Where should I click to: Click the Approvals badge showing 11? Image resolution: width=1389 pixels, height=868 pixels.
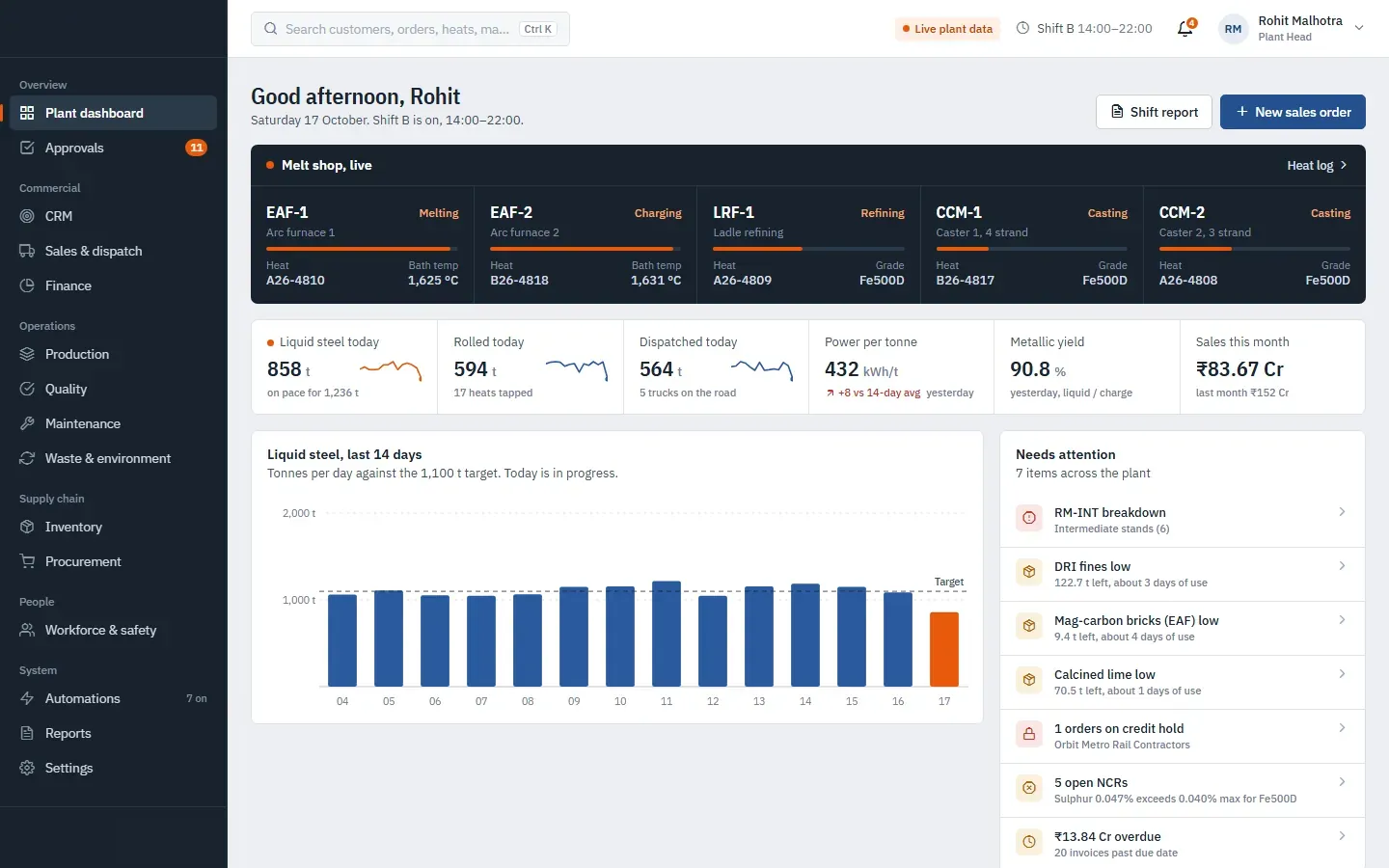pos(196,148)
